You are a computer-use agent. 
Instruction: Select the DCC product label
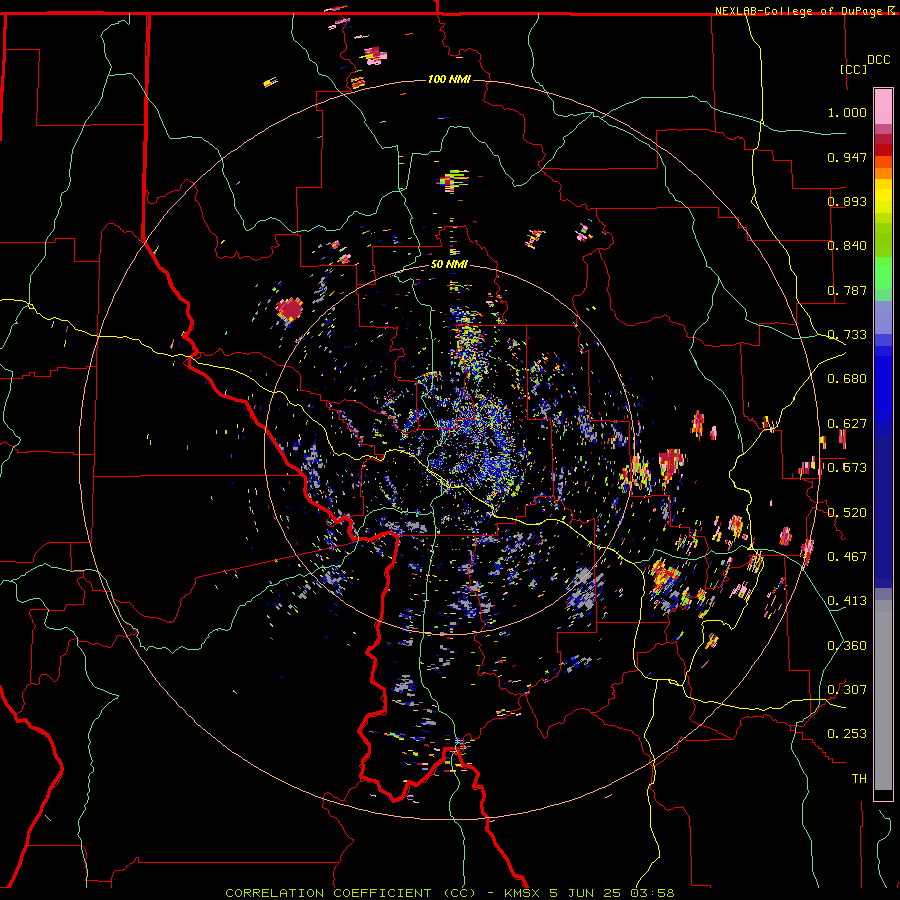878,59
